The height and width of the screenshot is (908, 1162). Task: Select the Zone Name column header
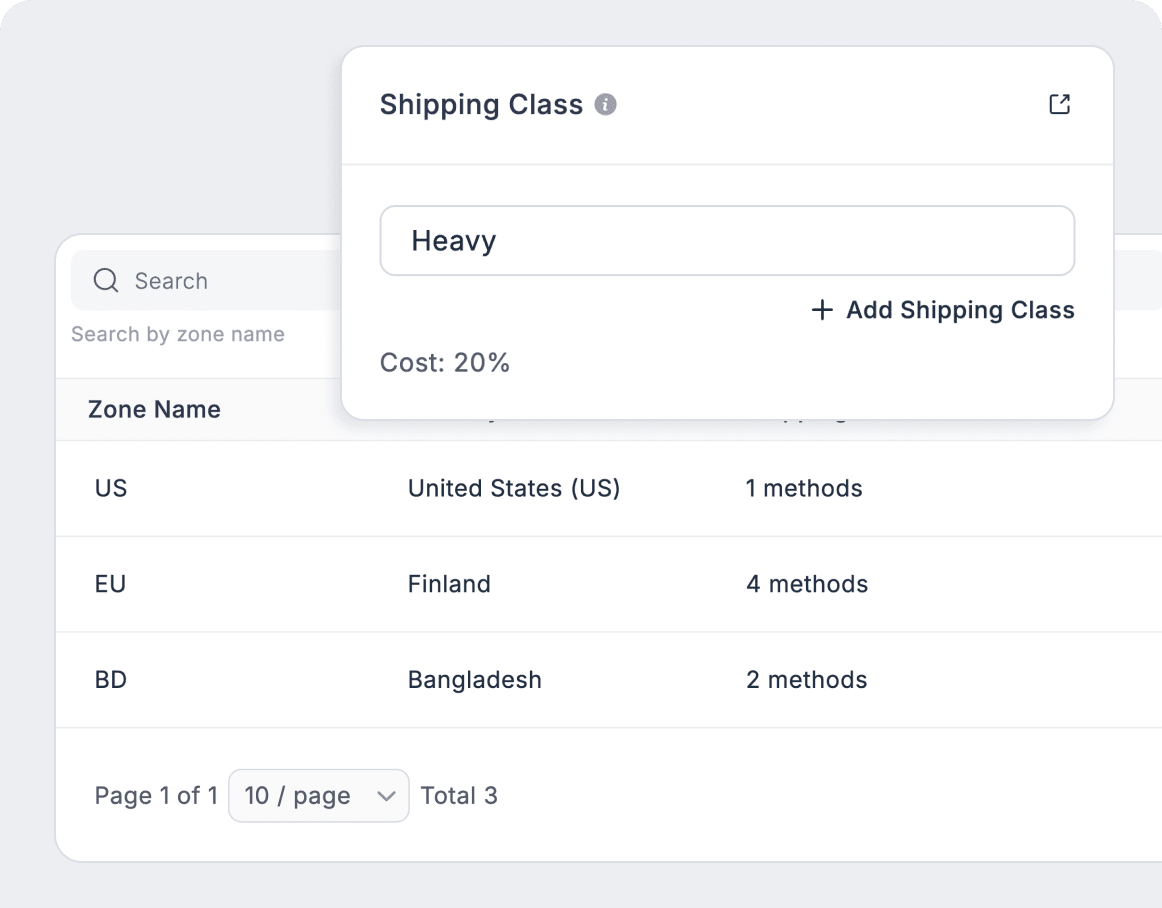154,409
